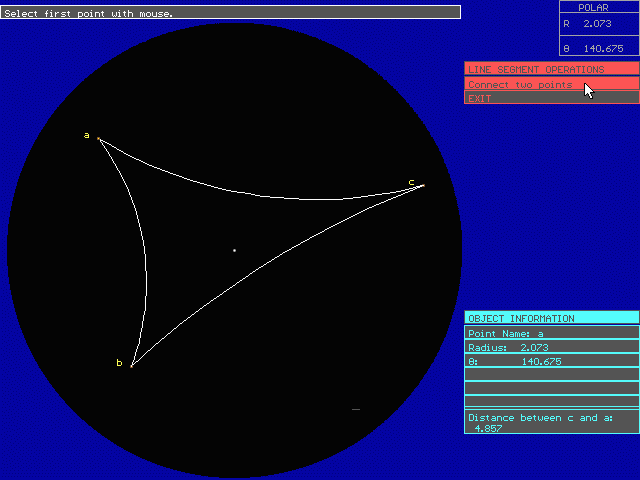Click label 'a' next to the point
The image size is (640, 480).
point(87,135)
